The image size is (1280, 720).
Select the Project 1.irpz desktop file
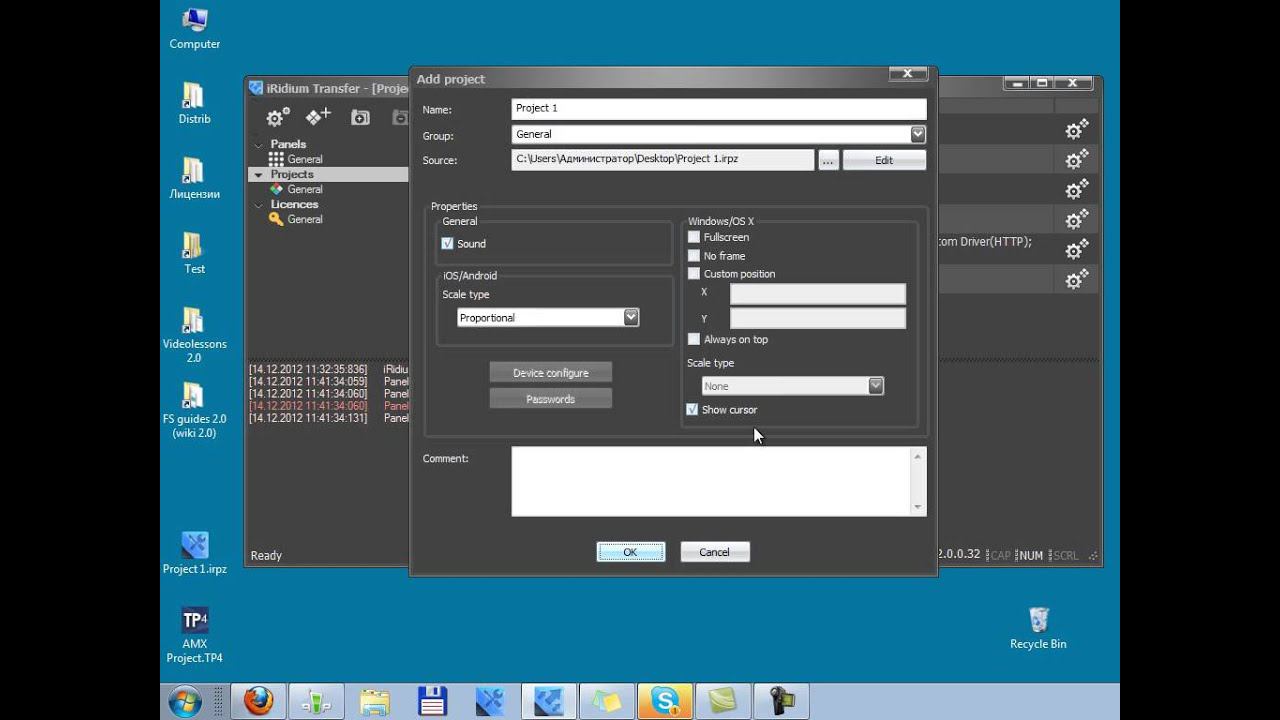[x=195, y=552]
